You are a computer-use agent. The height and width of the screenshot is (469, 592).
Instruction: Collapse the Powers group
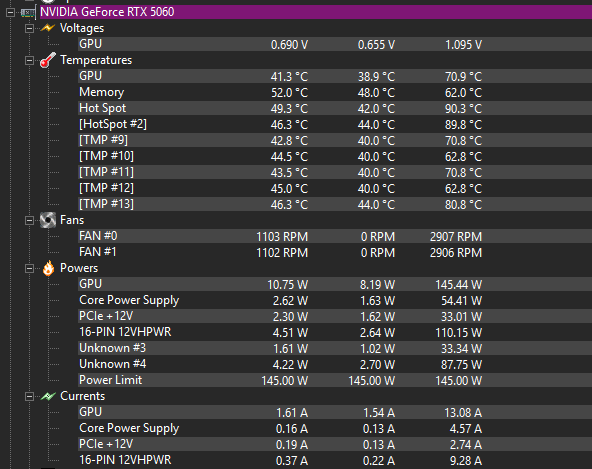click(29, 268)
